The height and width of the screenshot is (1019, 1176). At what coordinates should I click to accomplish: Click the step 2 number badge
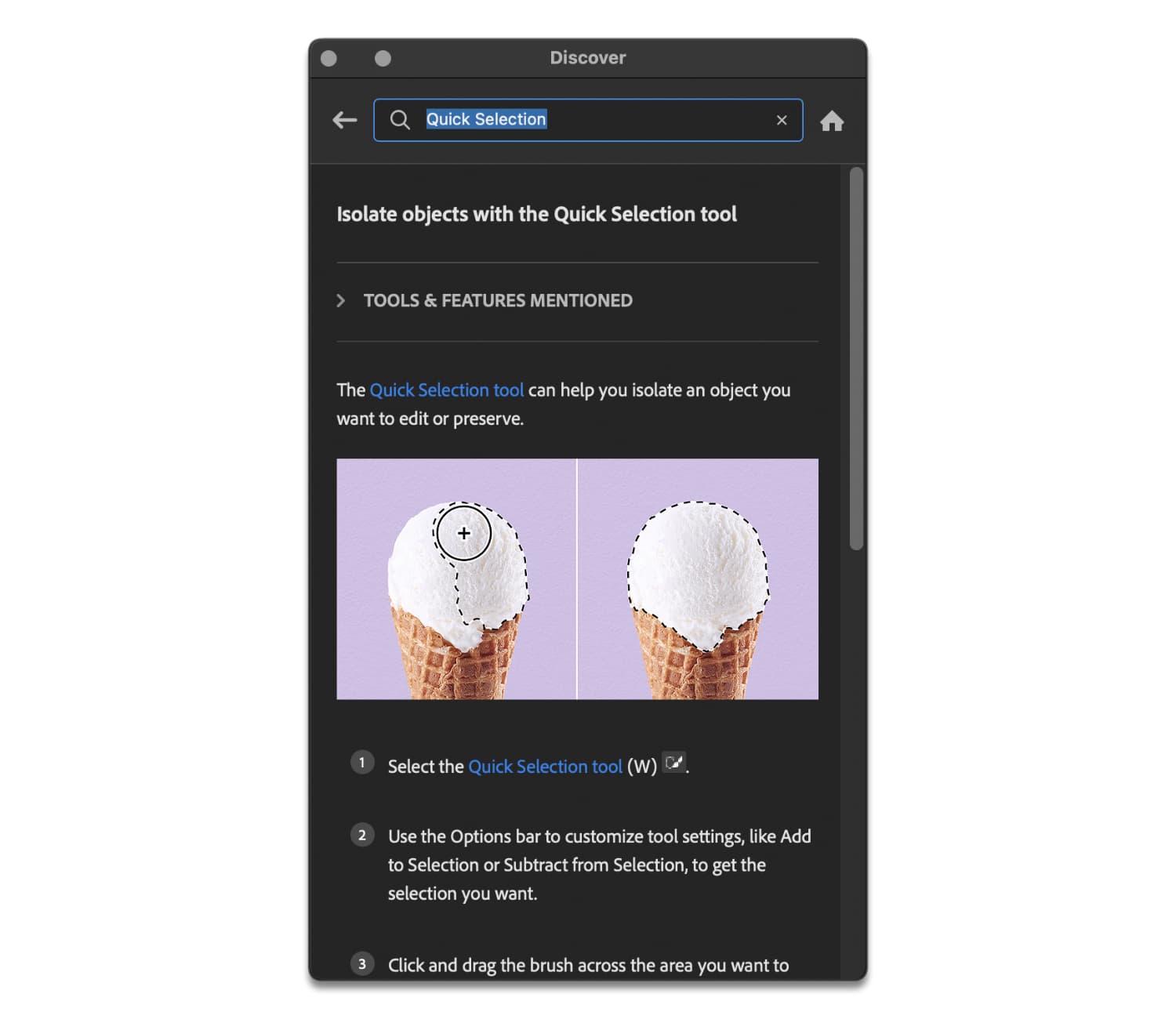click(x=362, y=835)
